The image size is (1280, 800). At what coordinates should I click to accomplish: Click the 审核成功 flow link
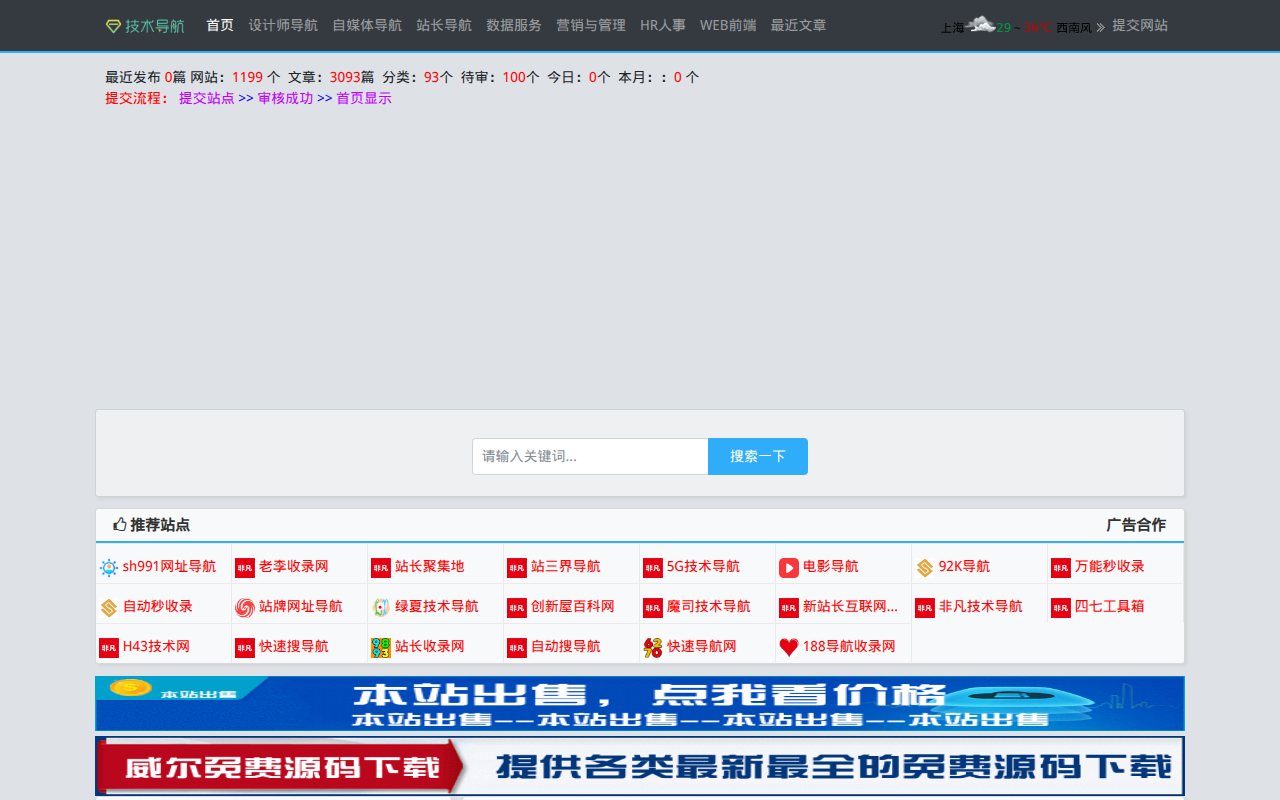(285, 98)
